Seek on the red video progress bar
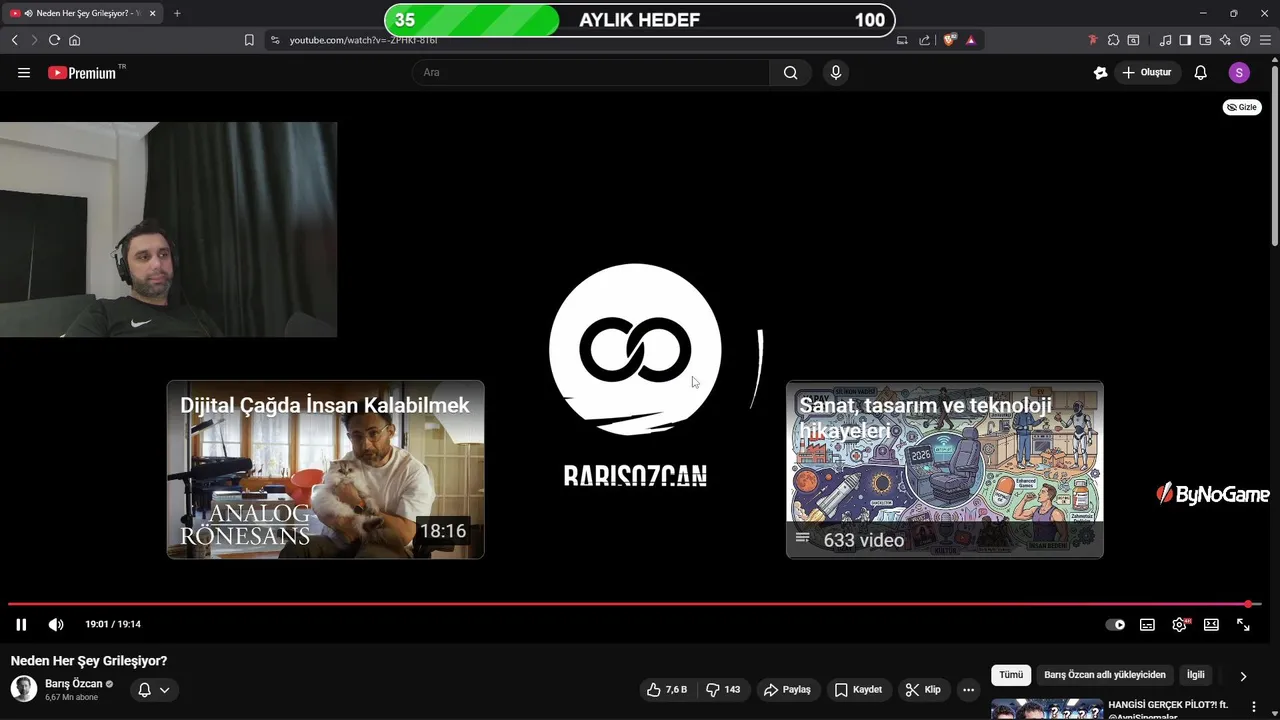This screenshot has height=720, width=1280. (635, 604)
